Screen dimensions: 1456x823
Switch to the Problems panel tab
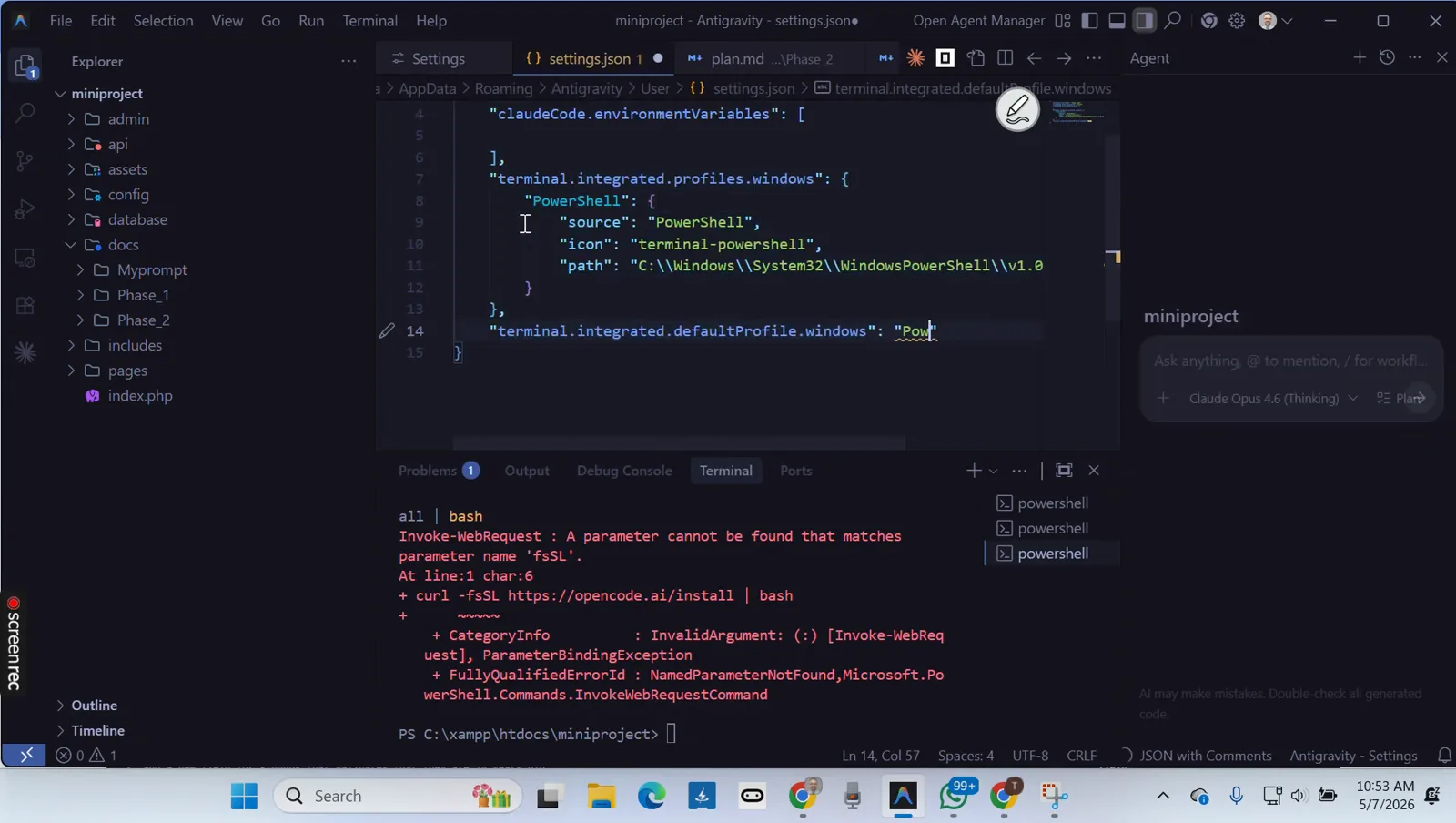point(439,471)
